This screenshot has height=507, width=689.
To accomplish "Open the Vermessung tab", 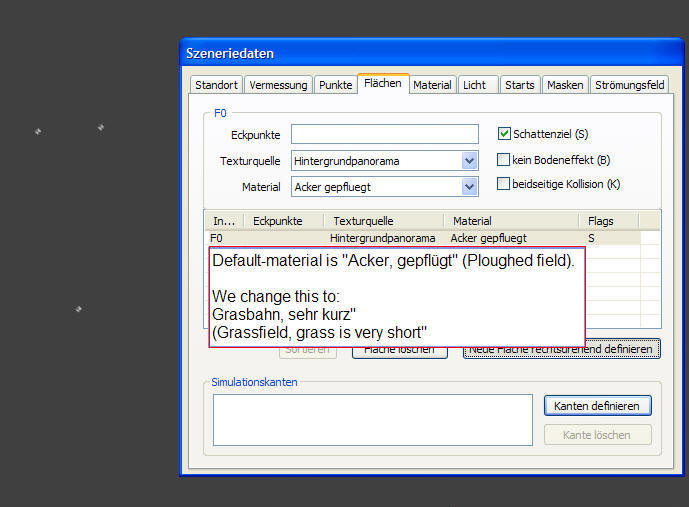I will [x=278, y=85].
